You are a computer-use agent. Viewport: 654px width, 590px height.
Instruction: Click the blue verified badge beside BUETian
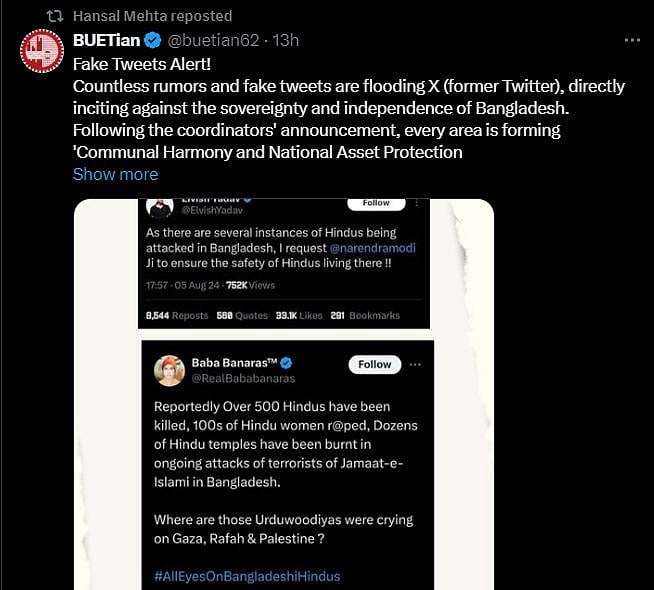click(x=152, y=41)
